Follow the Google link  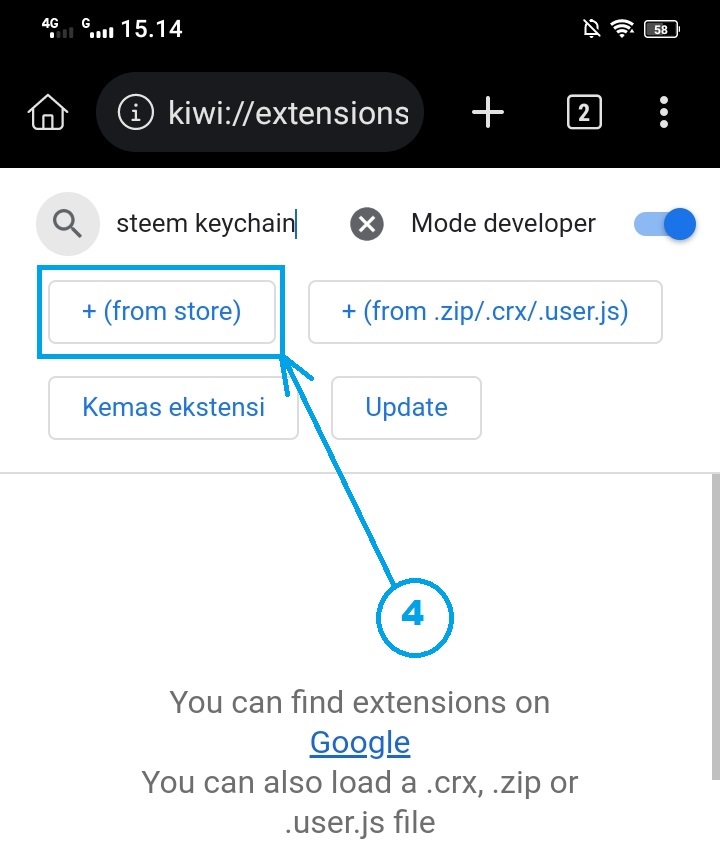[359, 742]
